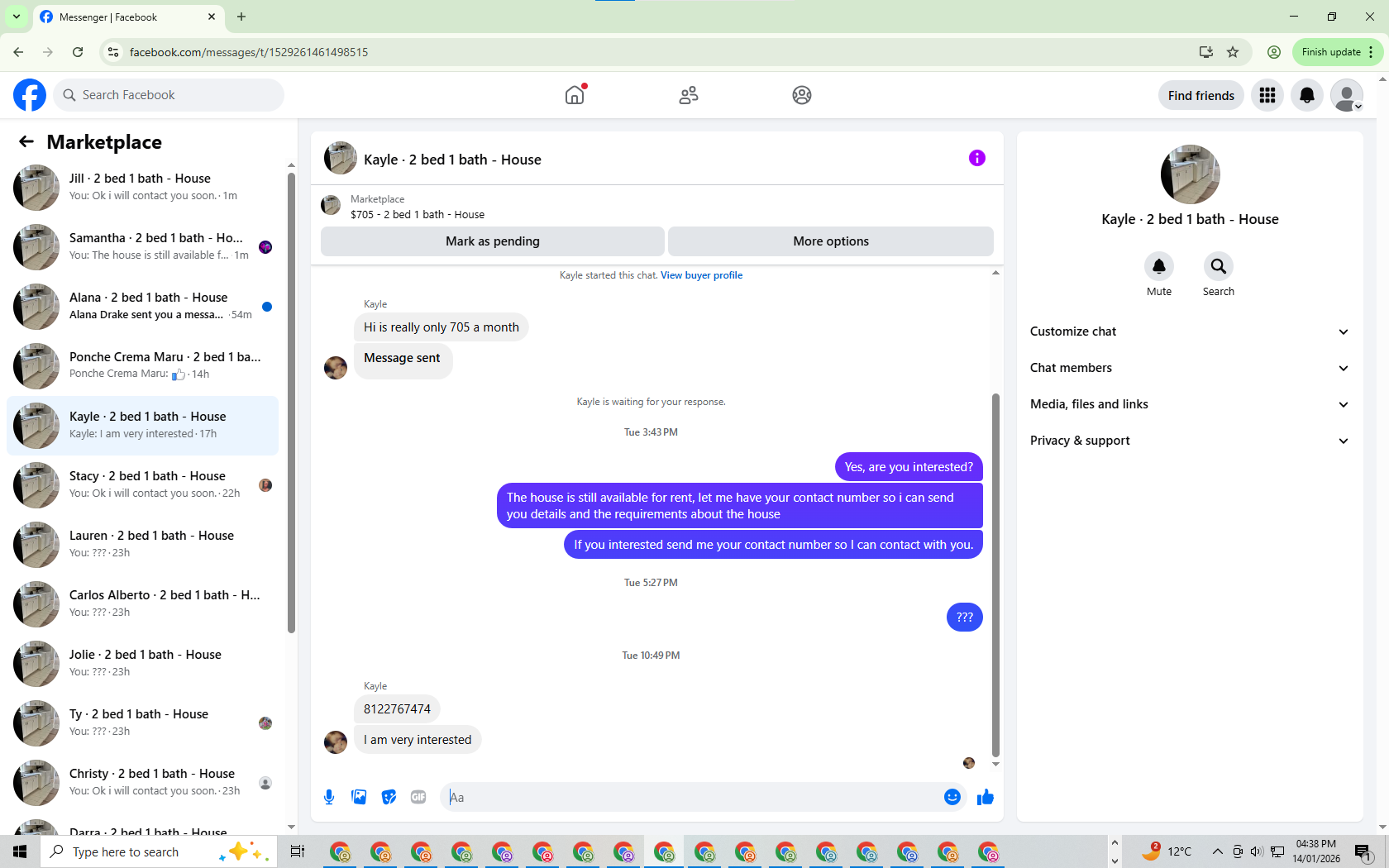Open View buyer profile link
This screenshot has width=1389, height=868.
(701, 275)
